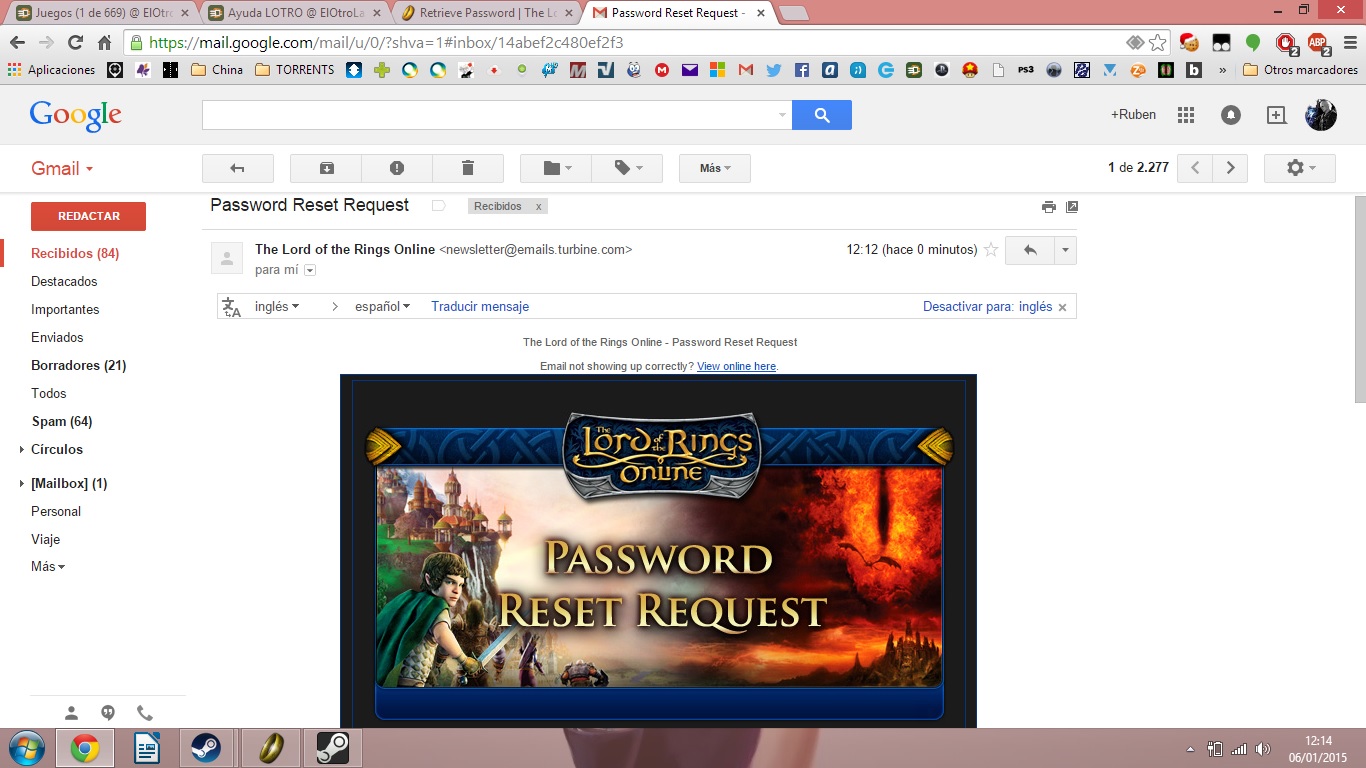Change source language dropdown 'inglés'

pyautogui.click(x=277, y=306)
